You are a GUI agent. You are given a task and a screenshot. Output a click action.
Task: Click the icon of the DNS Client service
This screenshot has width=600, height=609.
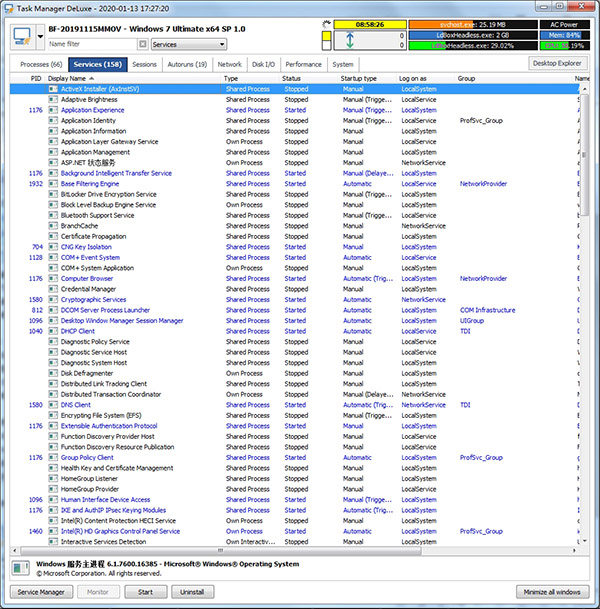tap(53, 405)
